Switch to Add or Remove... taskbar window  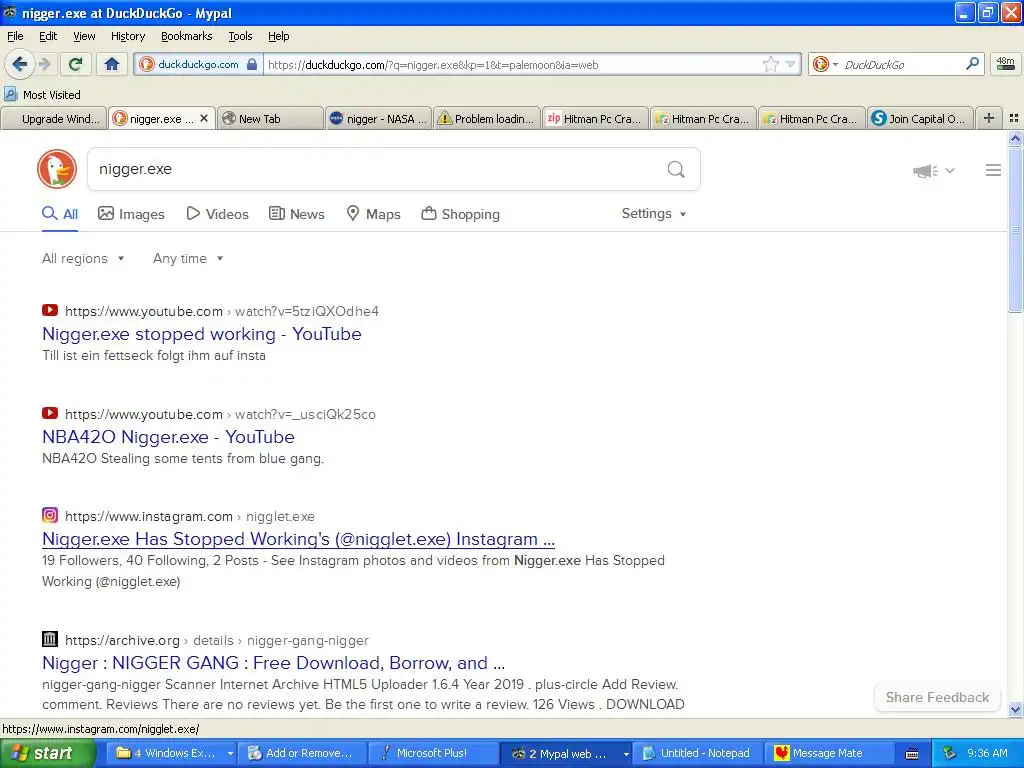click(302, 753)
